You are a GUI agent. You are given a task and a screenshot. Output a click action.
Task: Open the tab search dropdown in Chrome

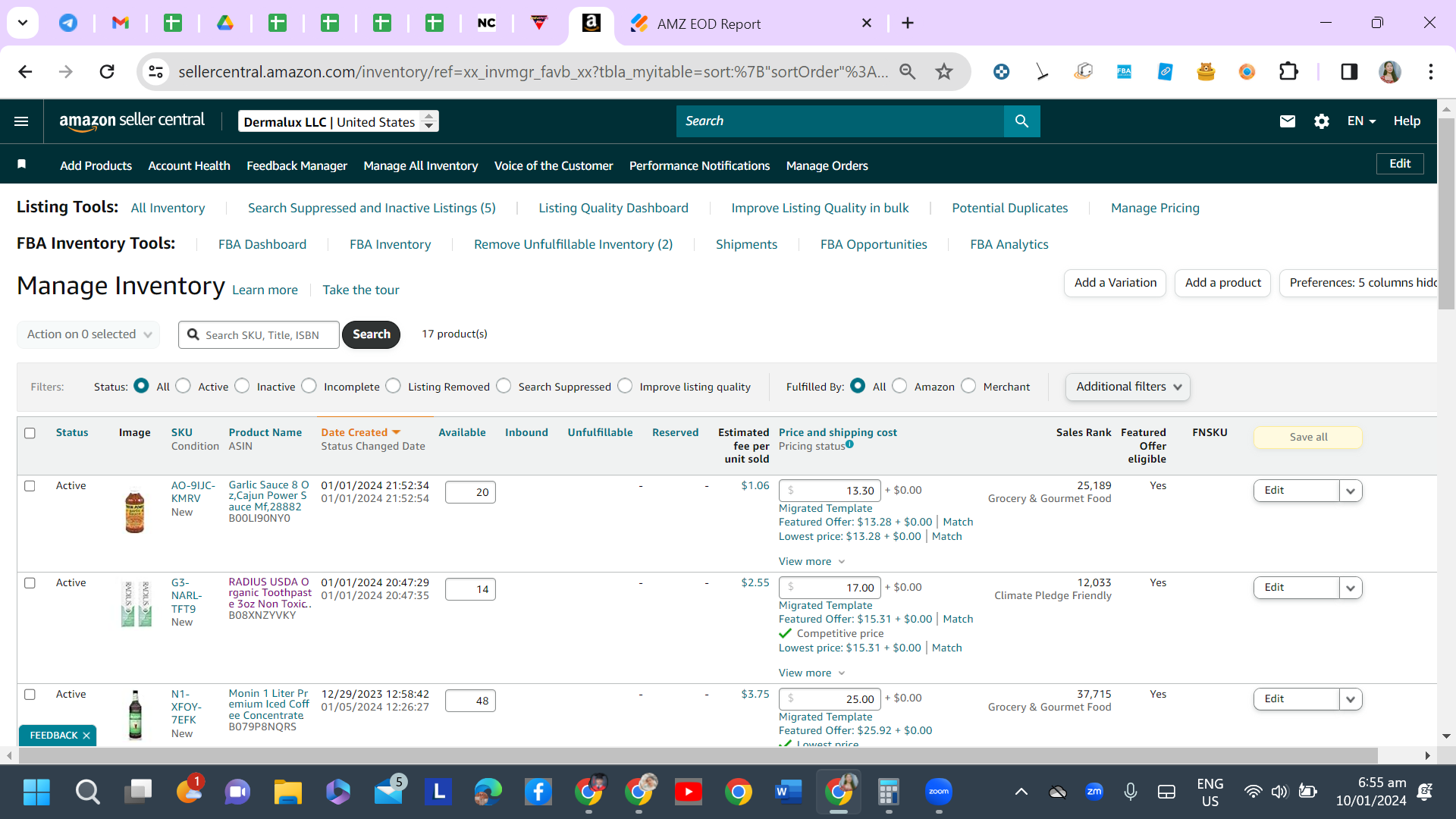23,23
